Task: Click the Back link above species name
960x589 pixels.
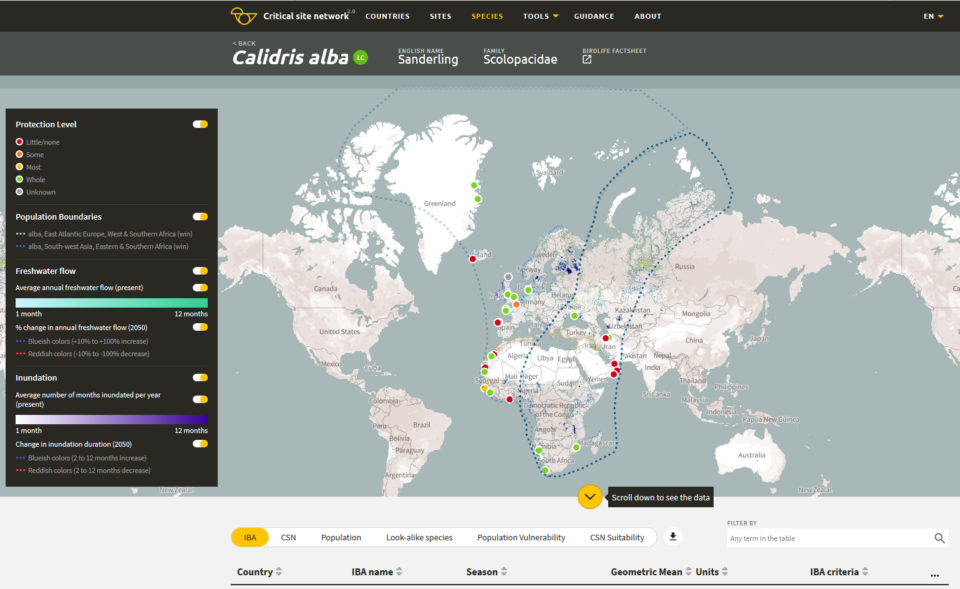Action: tap(244, 43)
